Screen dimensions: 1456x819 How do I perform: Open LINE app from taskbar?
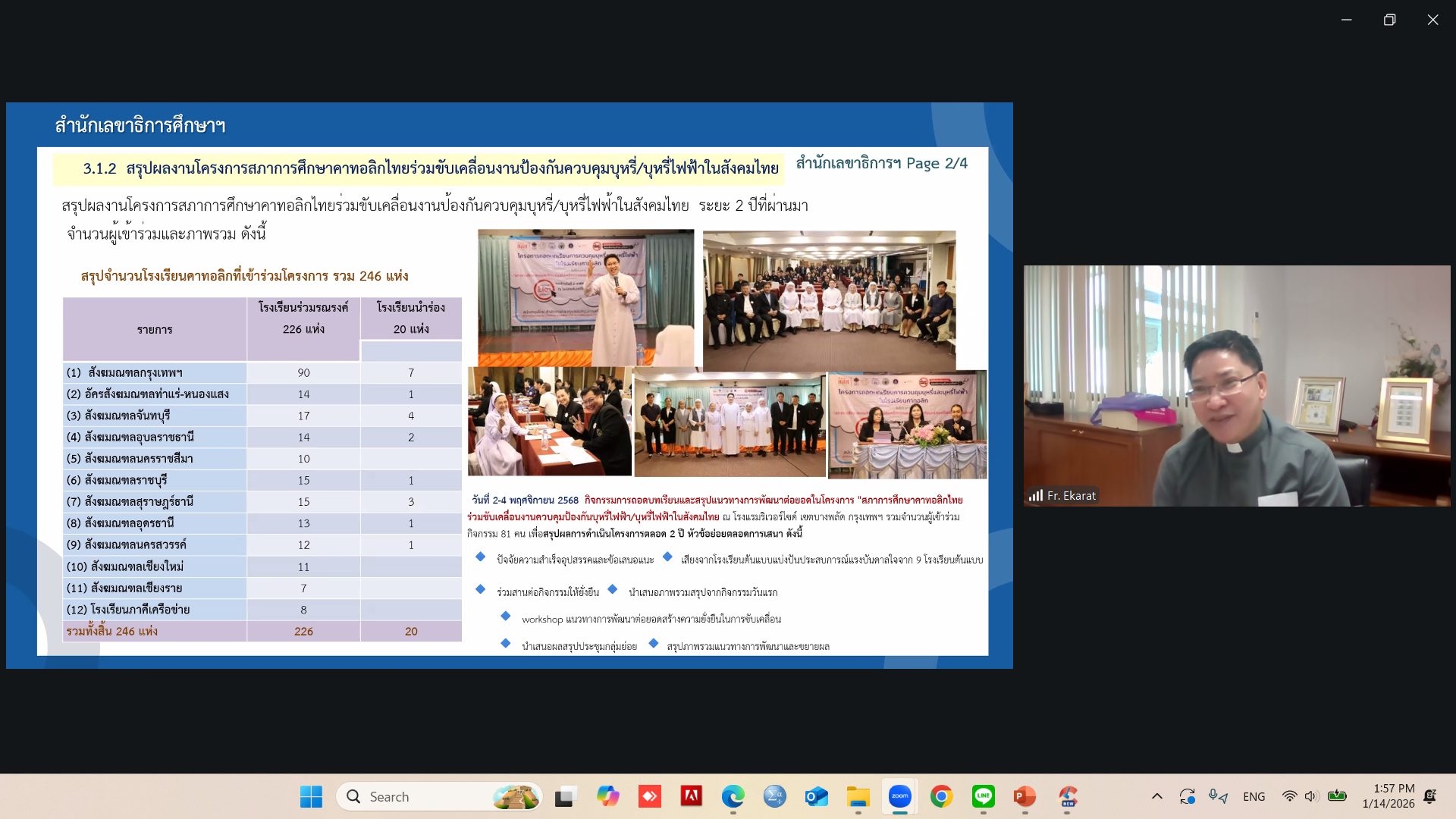click(983, 796)
